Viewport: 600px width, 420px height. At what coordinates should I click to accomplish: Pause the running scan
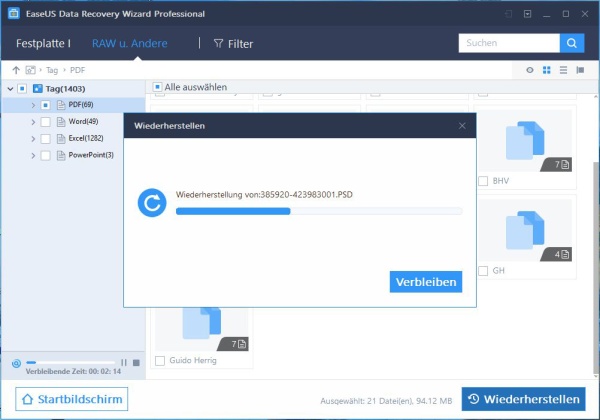click(x=124, y=362)
